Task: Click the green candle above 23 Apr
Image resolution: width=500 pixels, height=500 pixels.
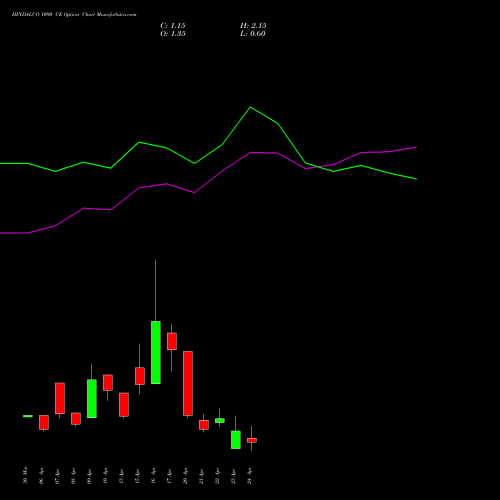Action: (x=236, y=440)
